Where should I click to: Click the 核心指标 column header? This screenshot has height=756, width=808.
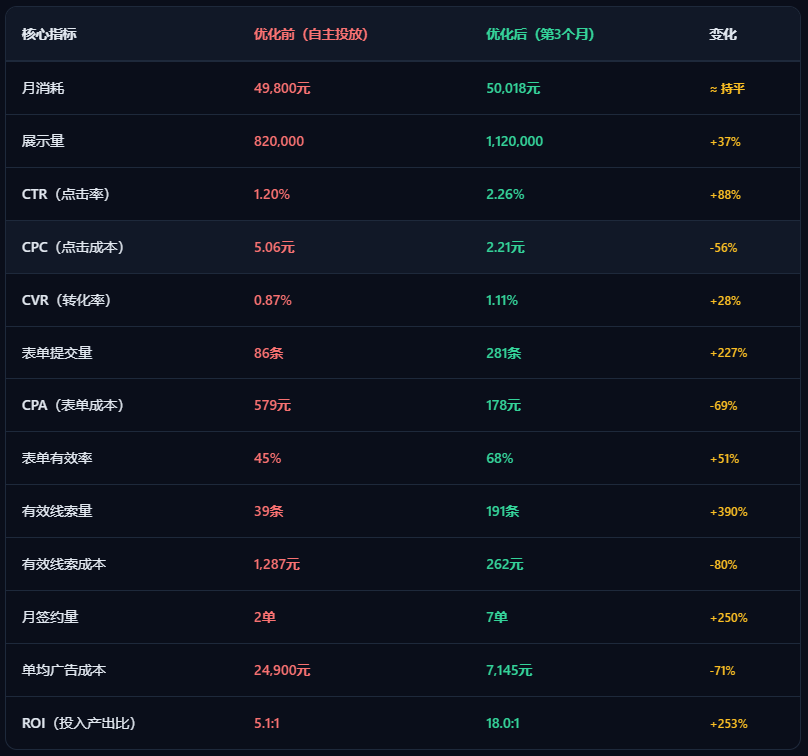49,35
